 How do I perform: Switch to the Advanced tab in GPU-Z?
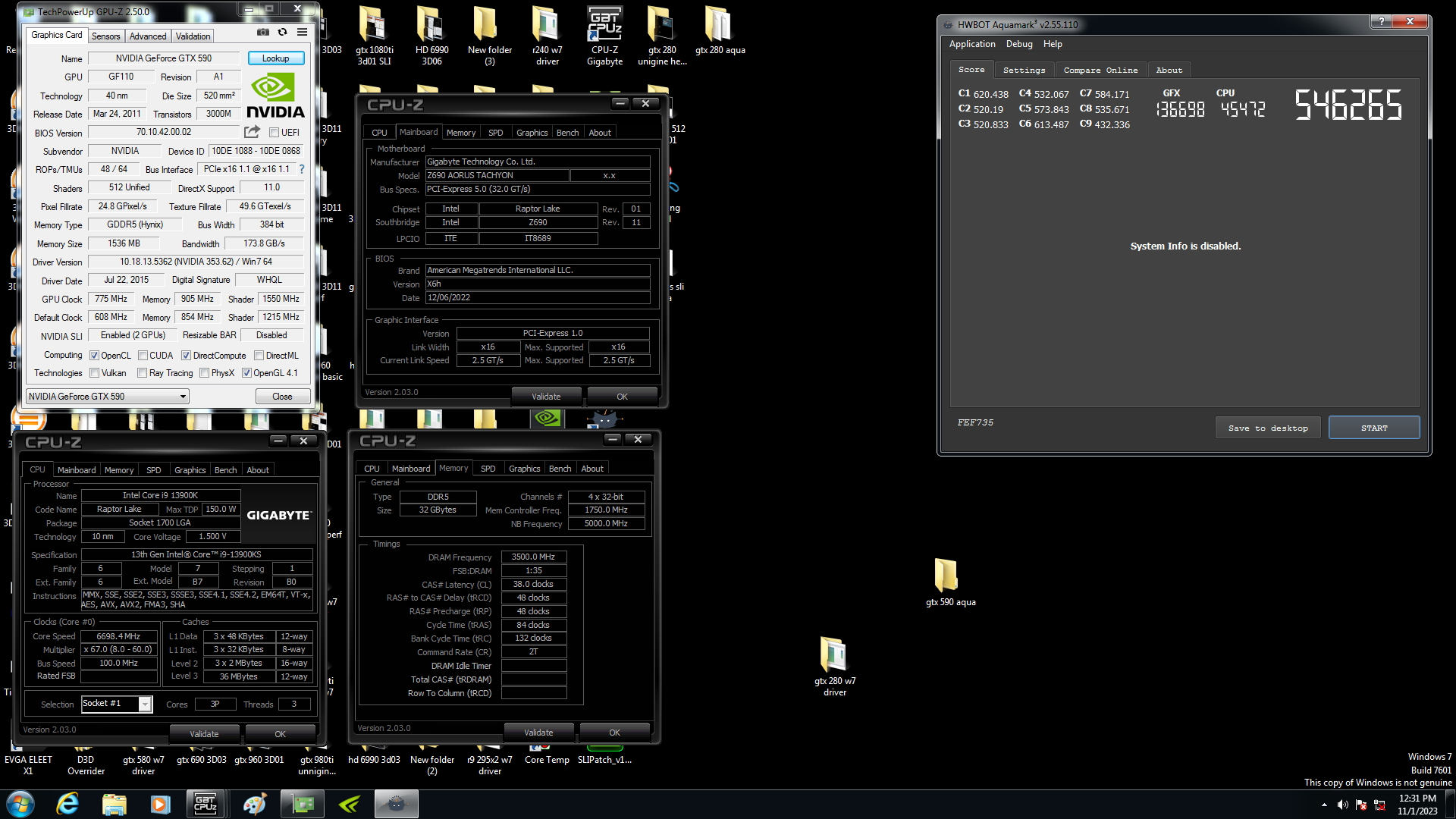pyautogui.click(x=148, y=36)
